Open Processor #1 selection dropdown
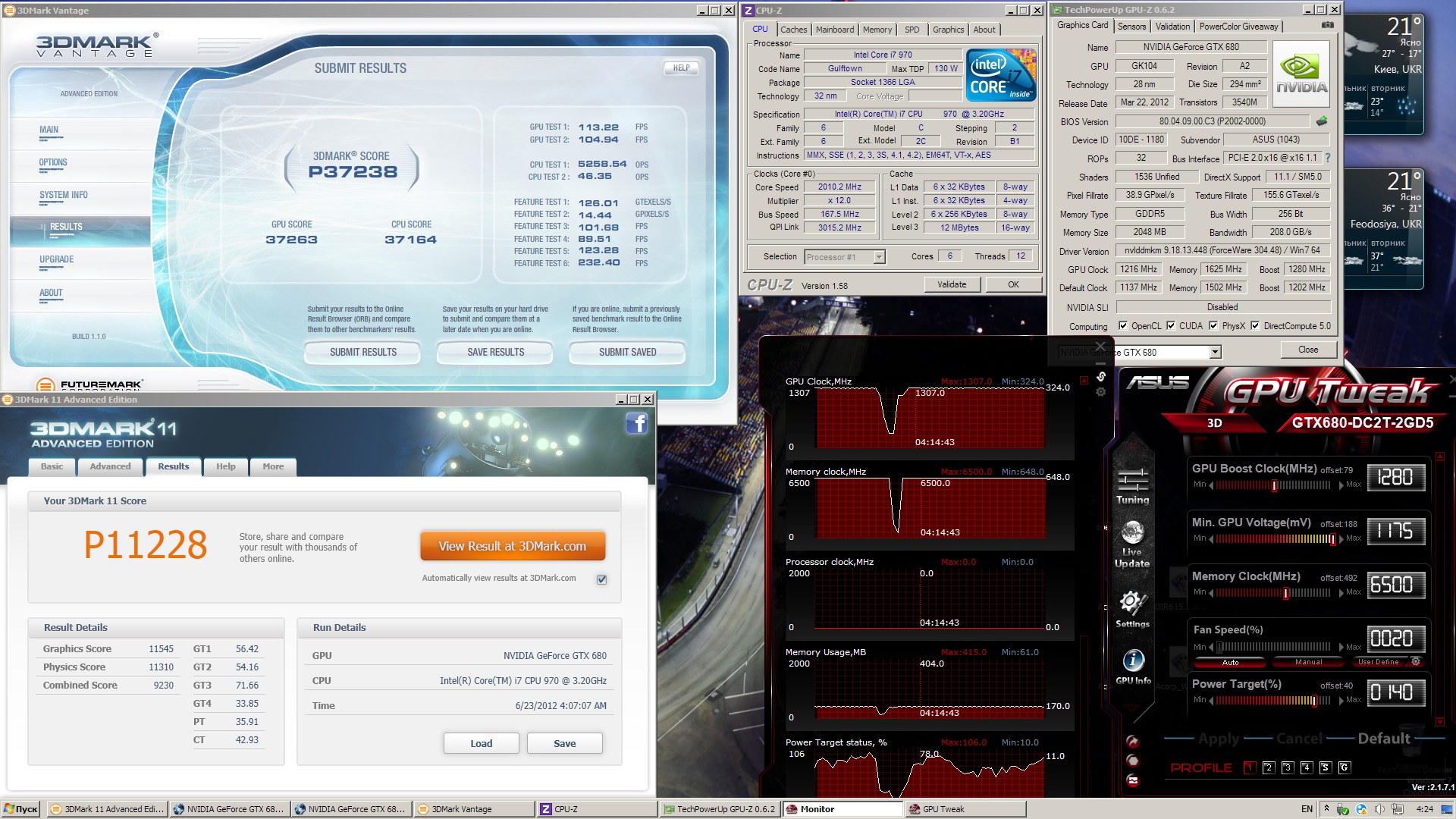This screenshot has height=819, width=1456. coord(879,257)
